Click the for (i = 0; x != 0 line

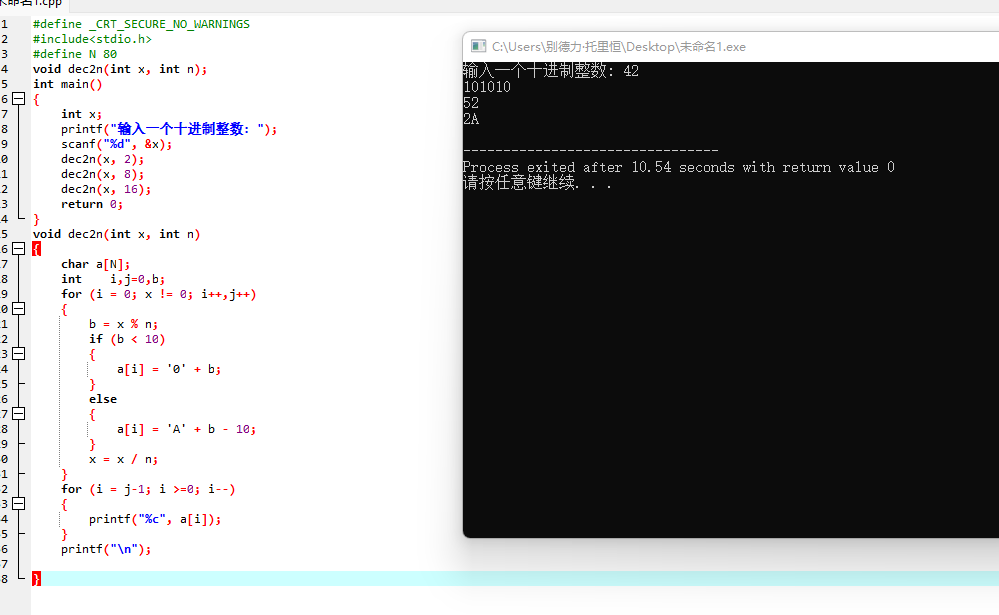(x=159, y=294)
